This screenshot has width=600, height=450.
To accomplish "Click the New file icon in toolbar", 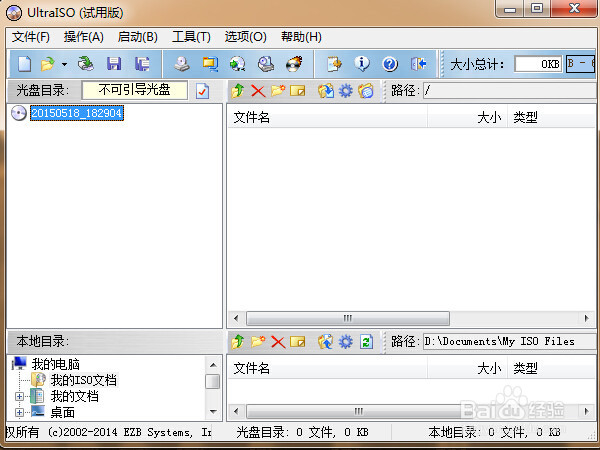I will coord(24,64).
